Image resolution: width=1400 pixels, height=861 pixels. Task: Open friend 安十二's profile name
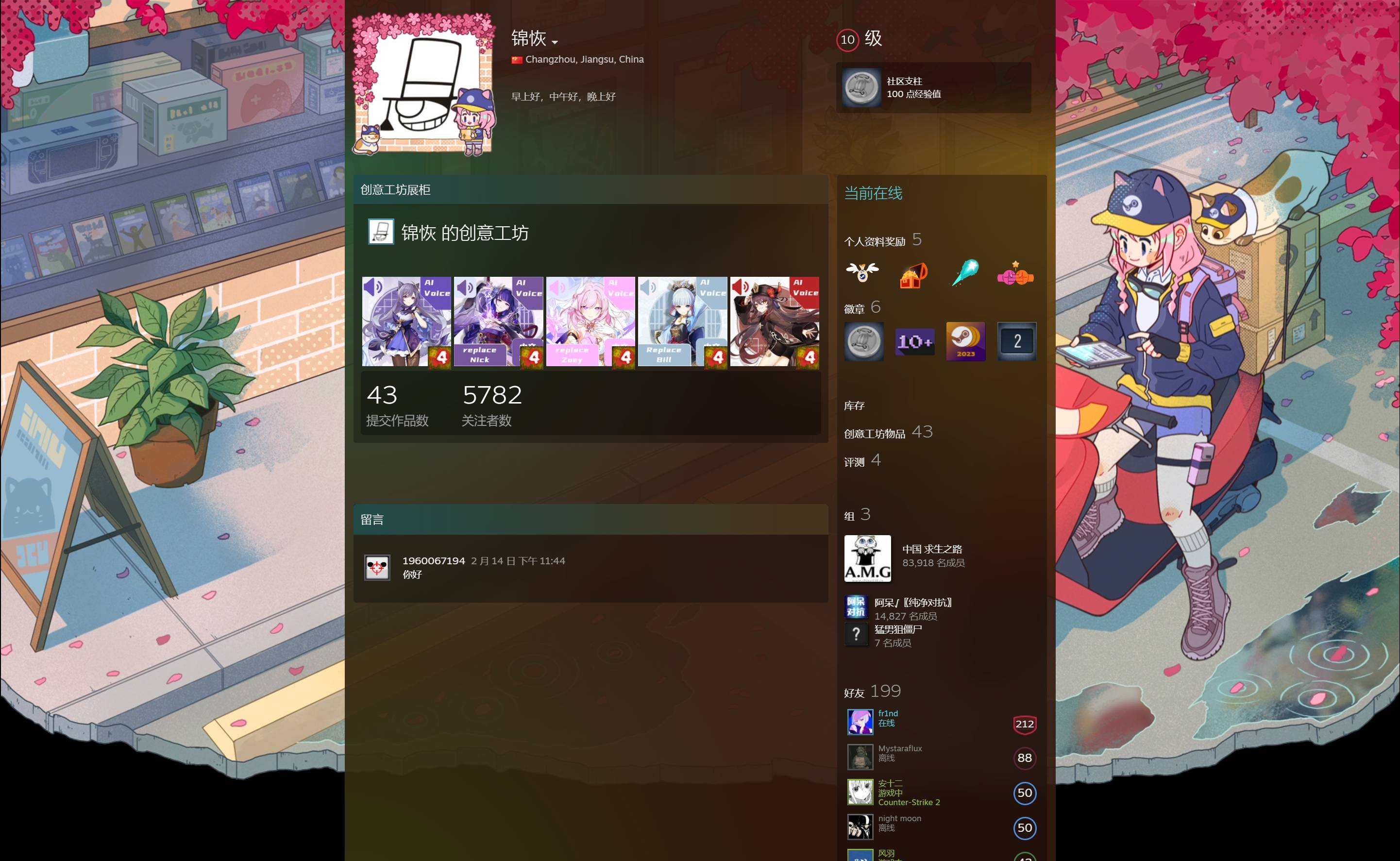click(890, 784)
